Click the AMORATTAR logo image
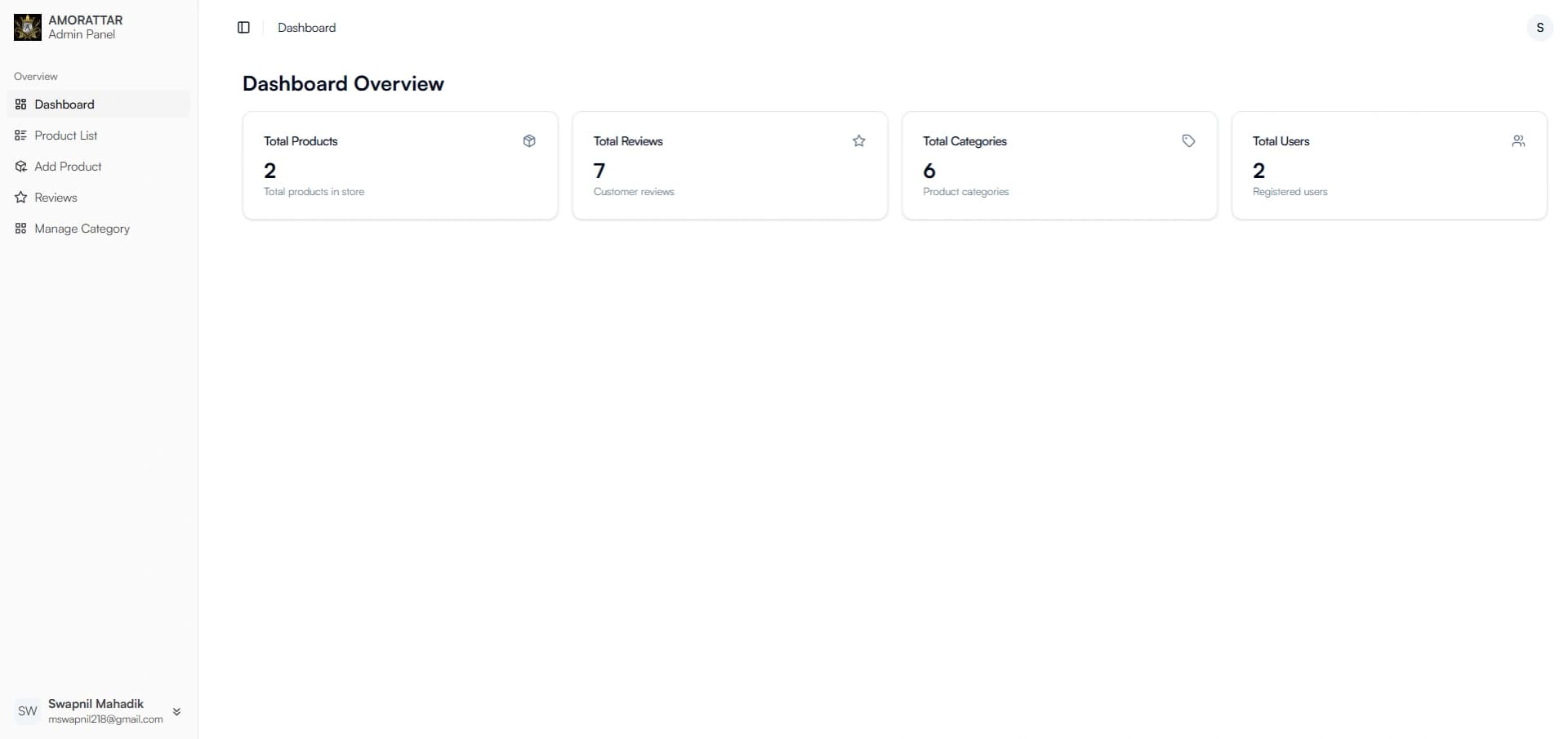This screenshot has width=1568, height=739. pos(28,27)
